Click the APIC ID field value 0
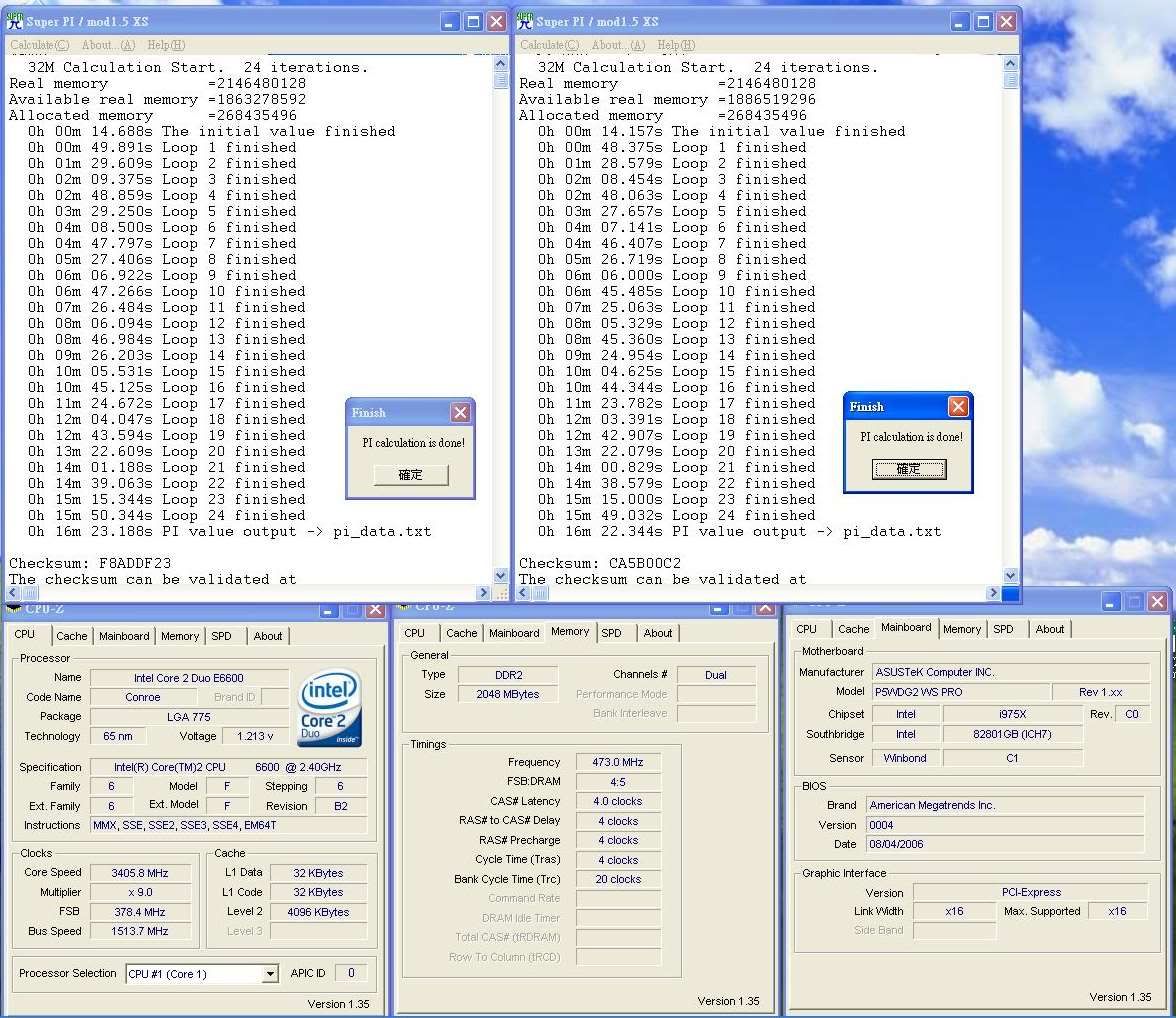The image size is (1176, 1018). click(351, 973)
